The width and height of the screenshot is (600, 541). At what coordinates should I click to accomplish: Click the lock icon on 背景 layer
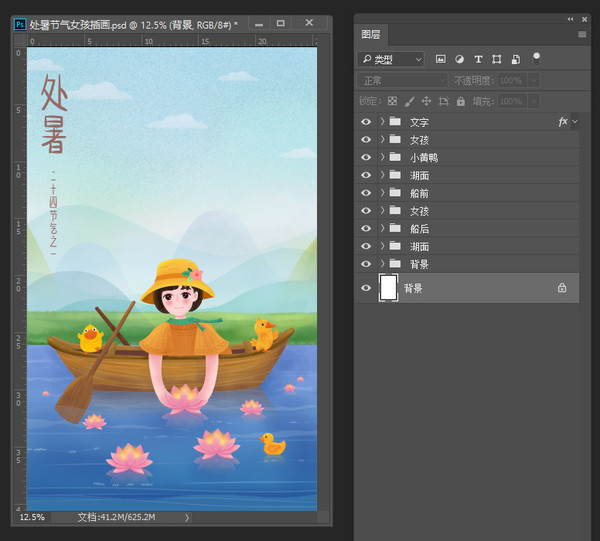[562, 288]
